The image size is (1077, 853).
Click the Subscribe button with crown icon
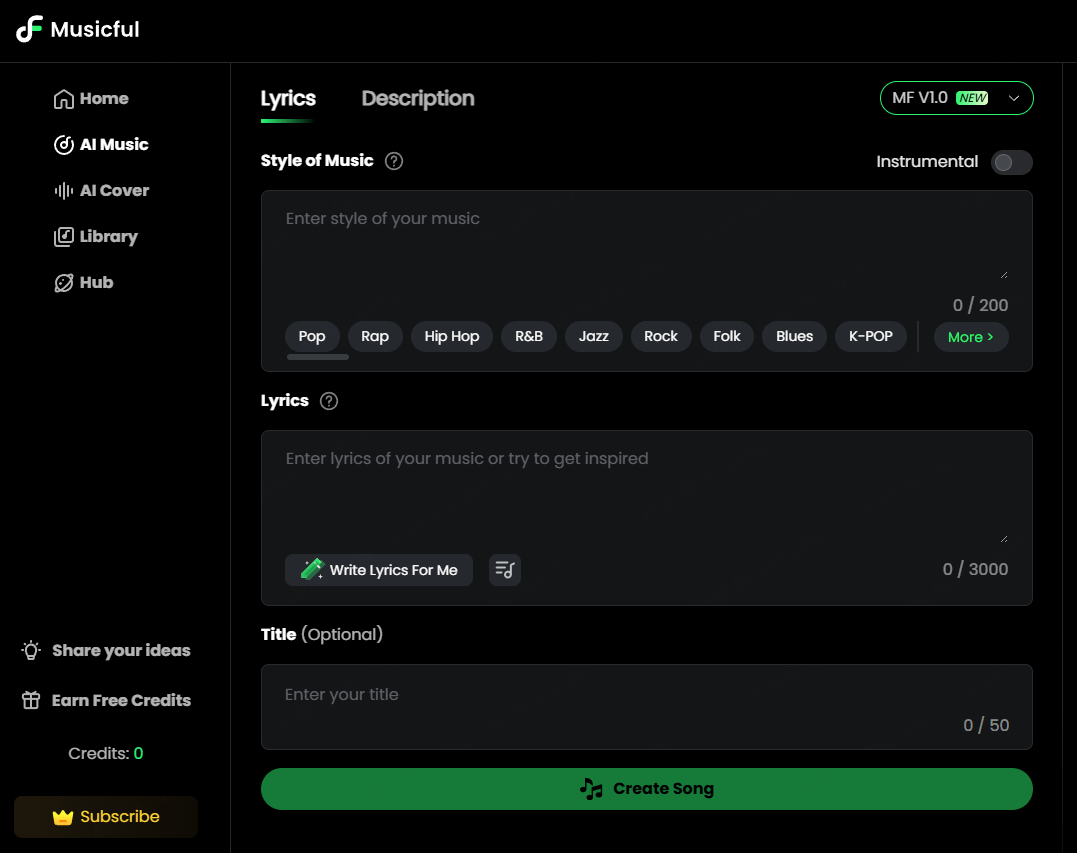105,816
